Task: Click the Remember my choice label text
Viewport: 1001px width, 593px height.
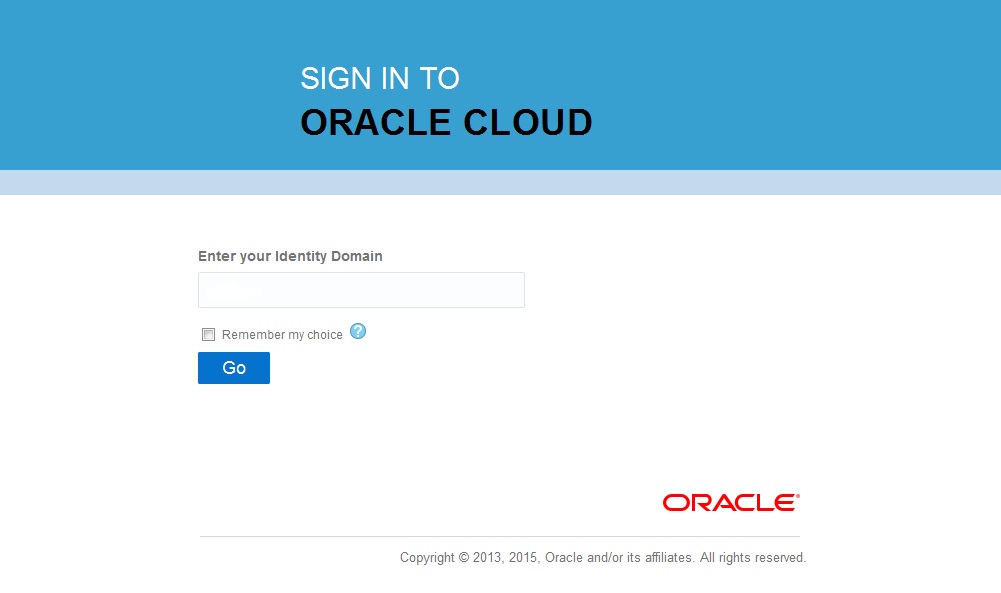Action: click(282, 334)
